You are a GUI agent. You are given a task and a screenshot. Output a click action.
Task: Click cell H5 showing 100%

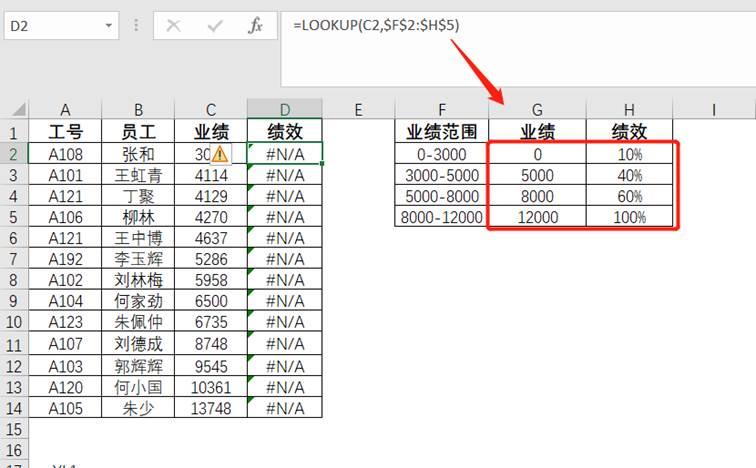coord(629,217)
